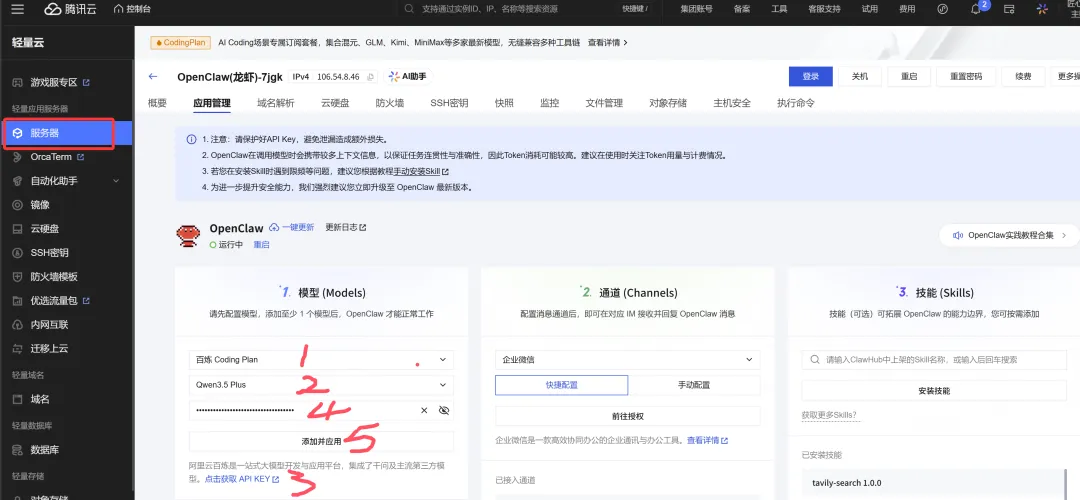Click the Tencent Cloud logo

tap(72, 9)
